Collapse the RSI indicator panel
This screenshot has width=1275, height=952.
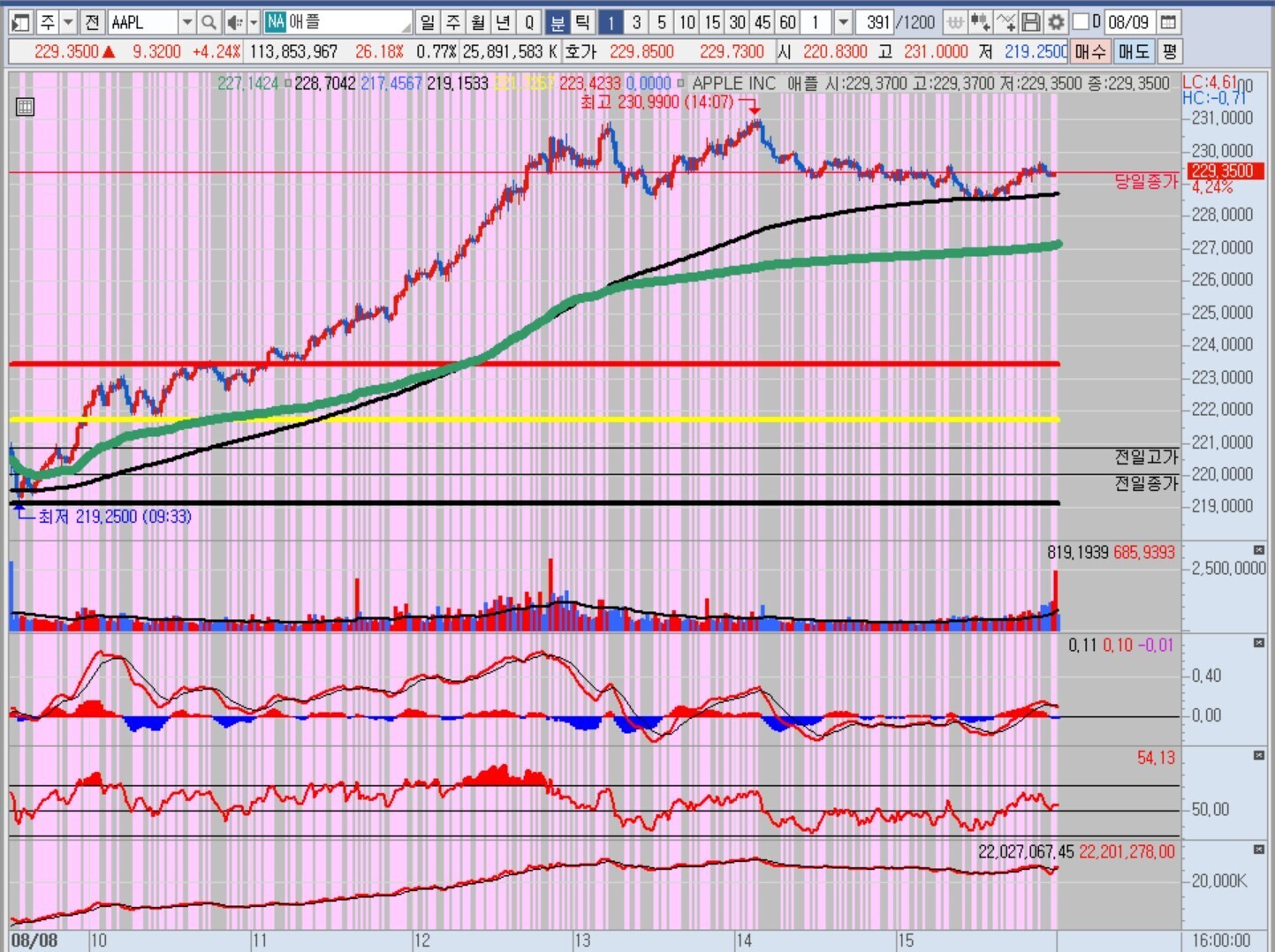(1259, 756)
